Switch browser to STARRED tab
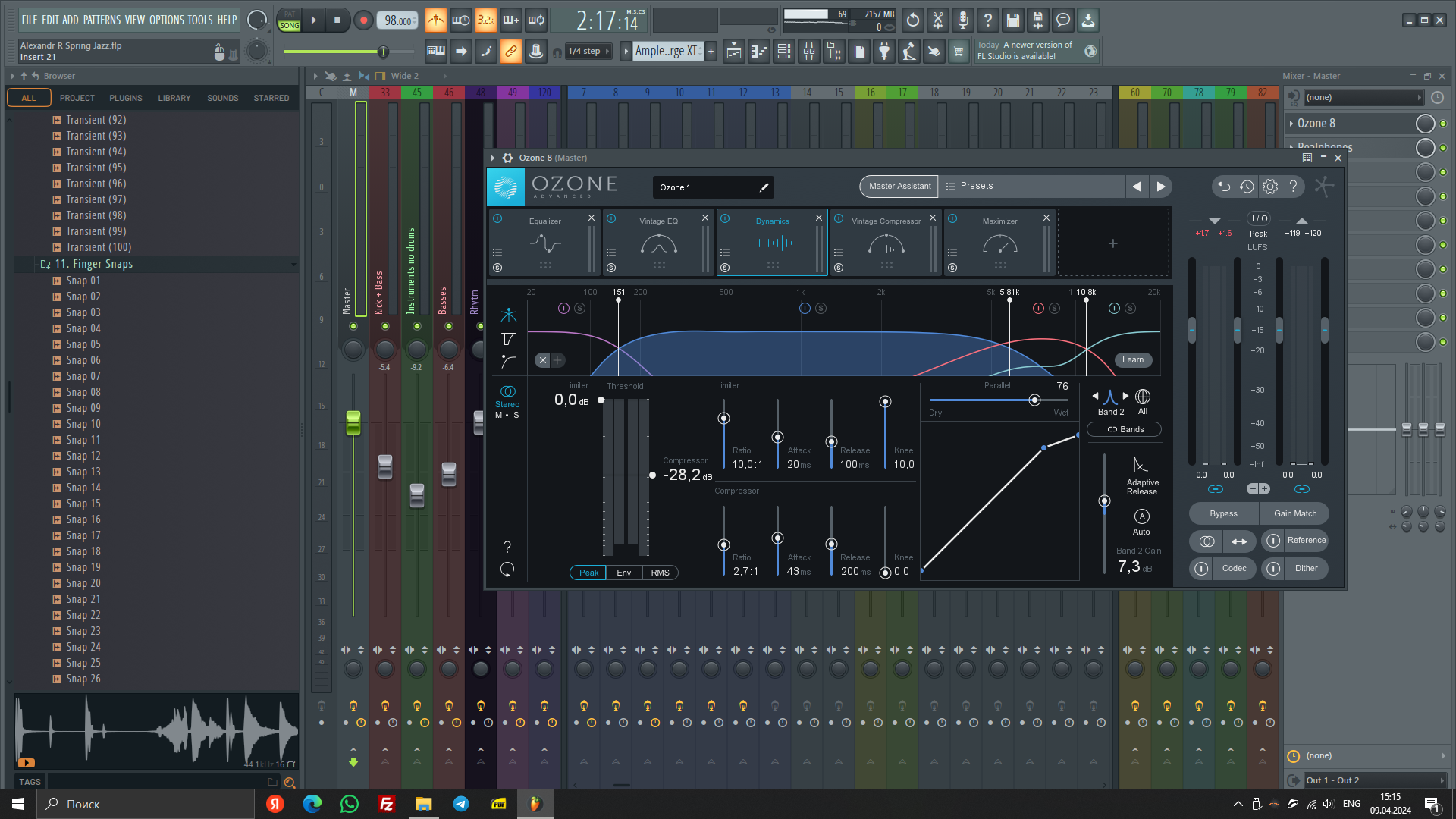Viewport: 1456px width, 819px height. point(271,98)
